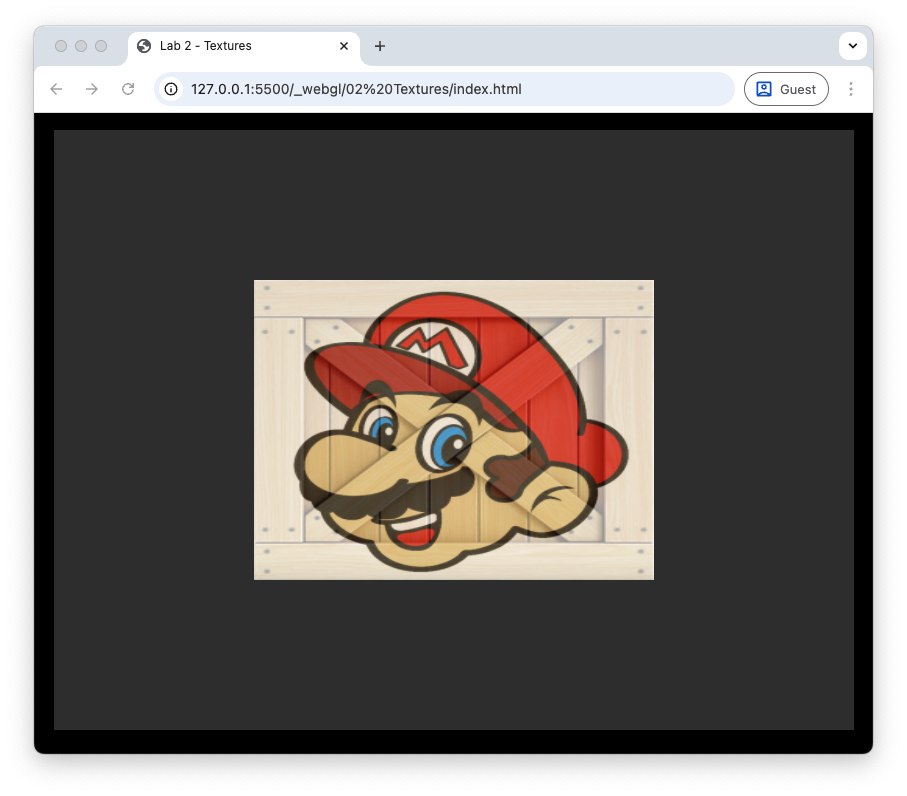Screen dimensions: 907x796
Task: Click the Guest profile button
Action: [786, 89]
